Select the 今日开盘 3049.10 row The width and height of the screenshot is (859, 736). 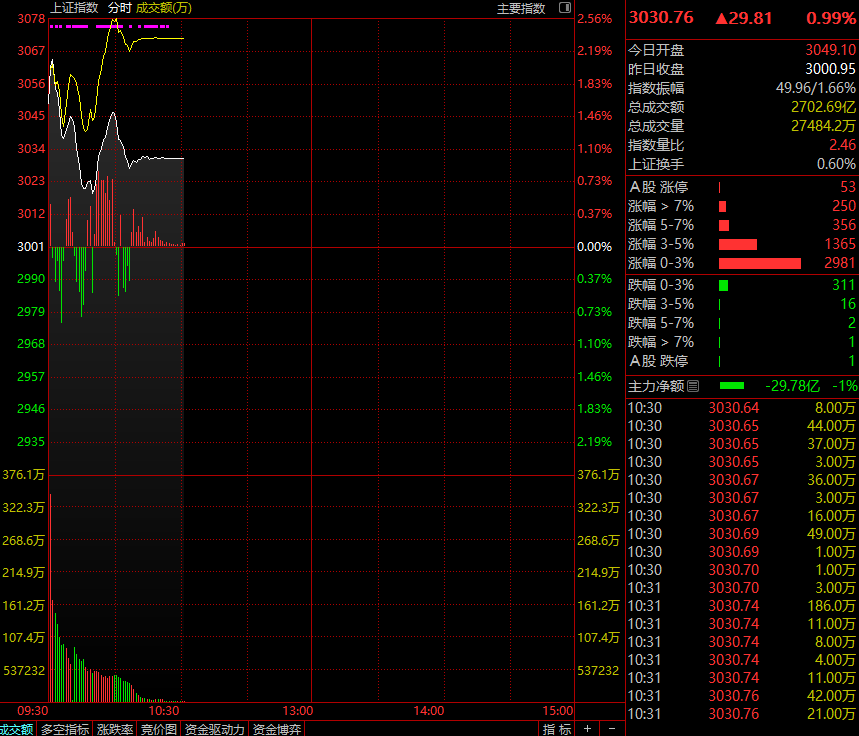[742, 50]
